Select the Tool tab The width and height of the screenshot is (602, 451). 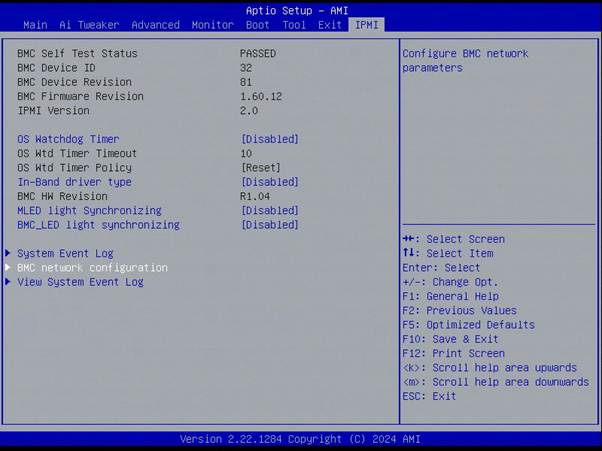click(x=294, y=25)
